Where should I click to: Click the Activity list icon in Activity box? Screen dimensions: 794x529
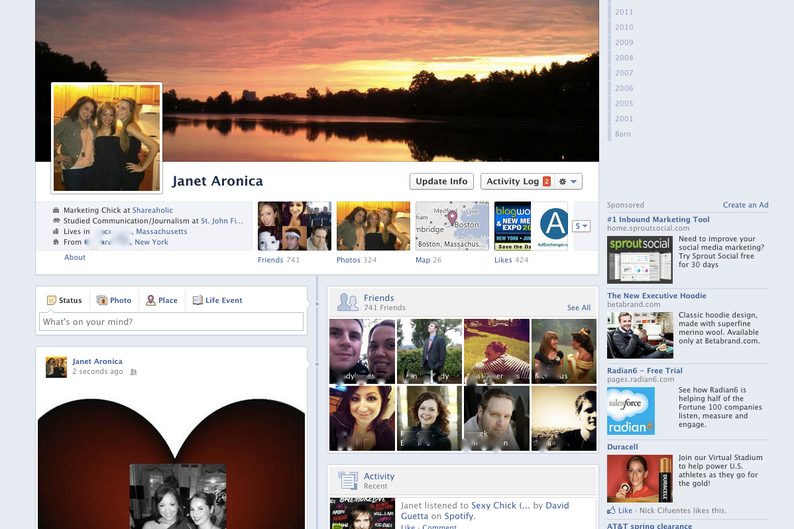348,480
